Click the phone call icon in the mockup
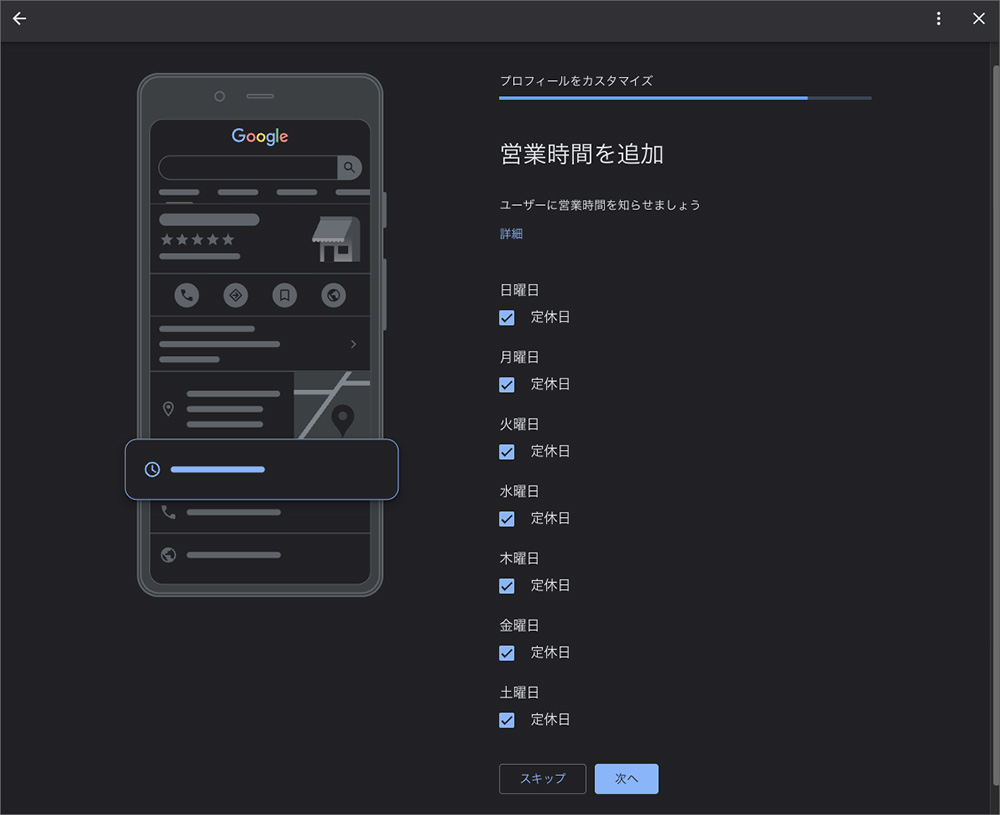 [186, 294]
